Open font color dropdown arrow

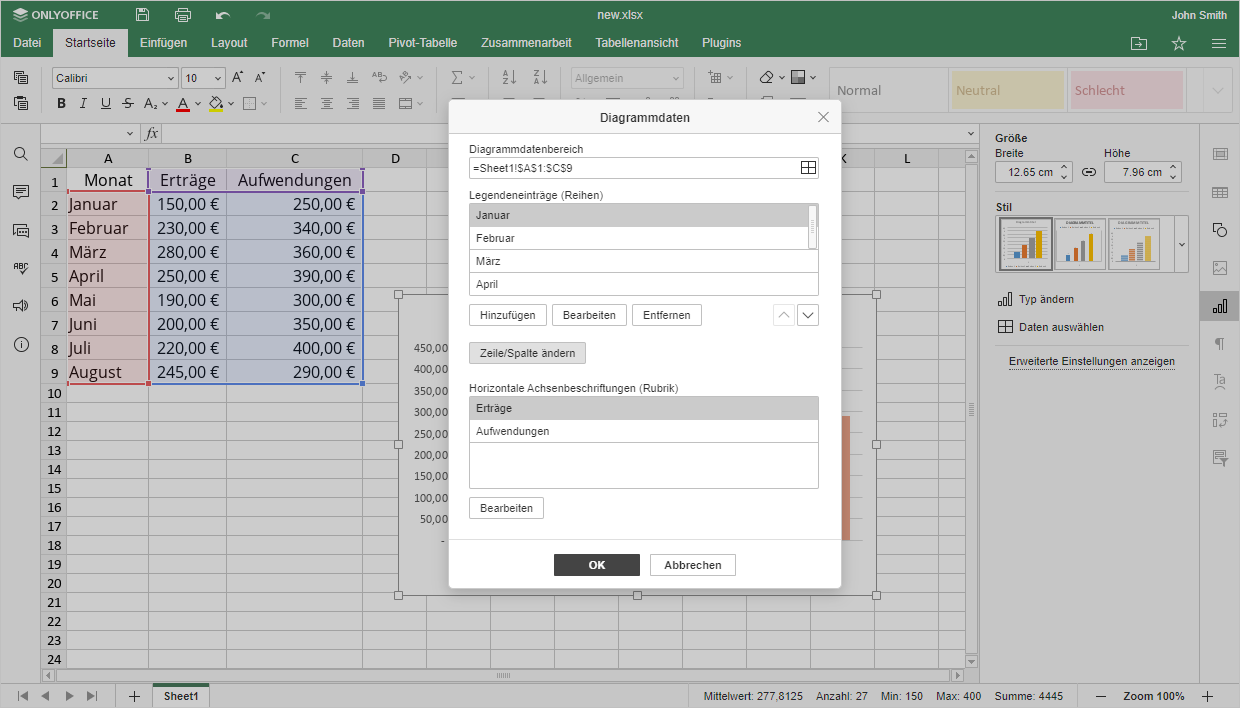pos(198,103)
